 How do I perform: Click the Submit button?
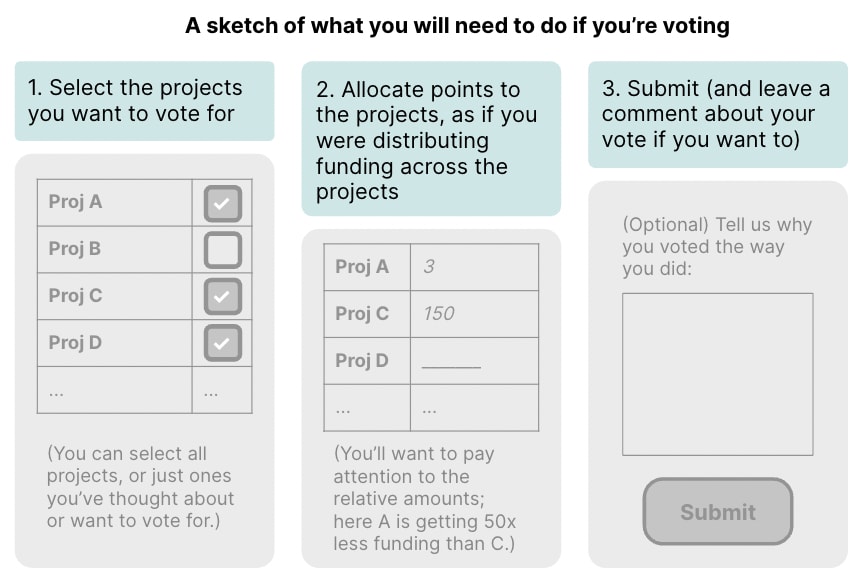click(717, 512)
